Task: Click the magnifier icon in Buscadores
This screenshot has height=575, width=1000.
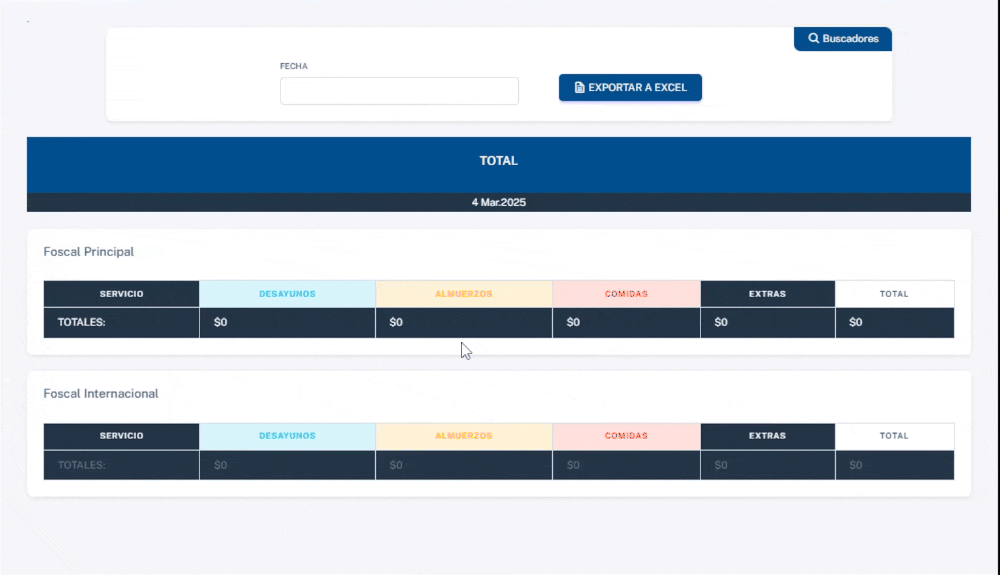Action: (x=814, y=39)
